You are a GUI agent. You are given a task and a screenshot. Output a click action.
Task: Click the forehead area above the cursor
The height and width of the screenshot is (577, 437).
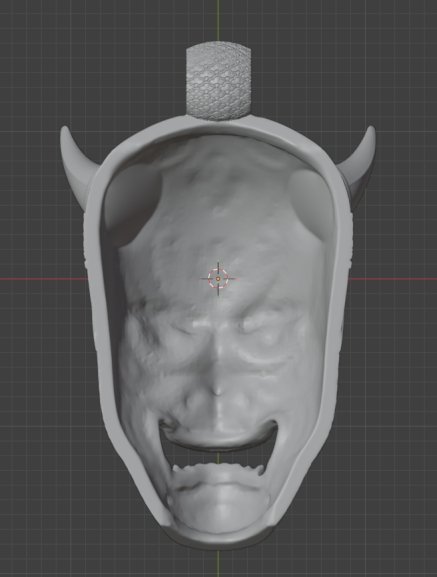(x=218, y=206)
